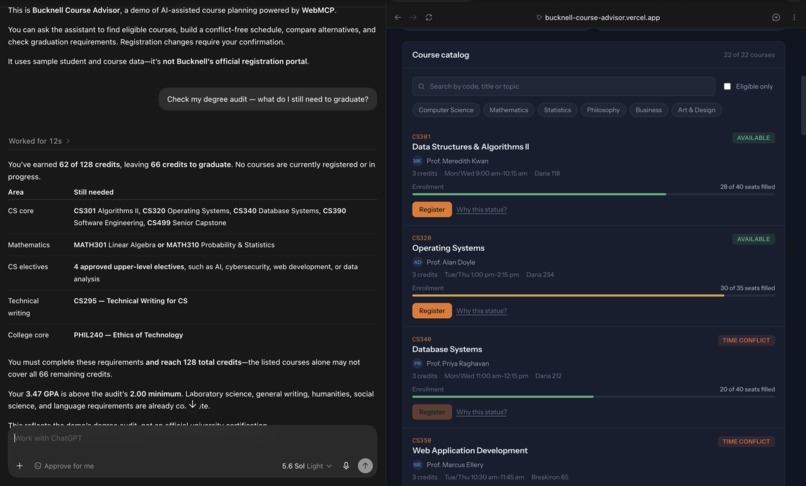The height and width of the screenshot is (486, 806).
Task: Click 30 of 35 seats filled text
Action: 747,289
